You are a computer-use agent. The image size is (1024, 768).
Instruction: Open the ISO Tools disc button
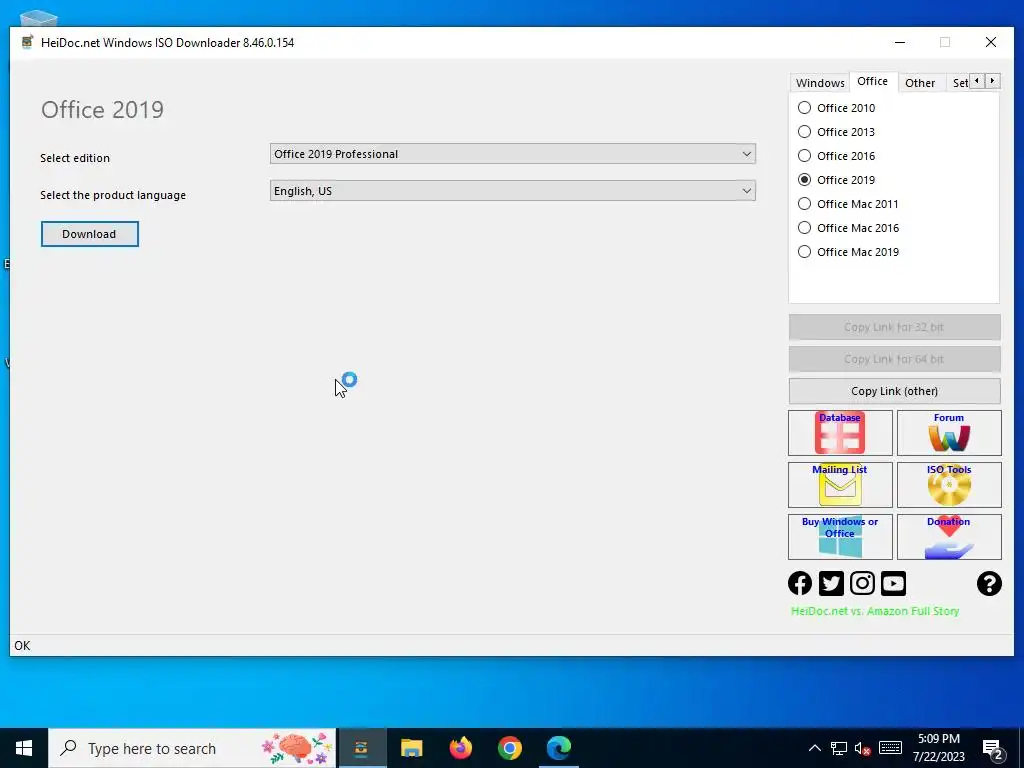(x=949, y=485)
